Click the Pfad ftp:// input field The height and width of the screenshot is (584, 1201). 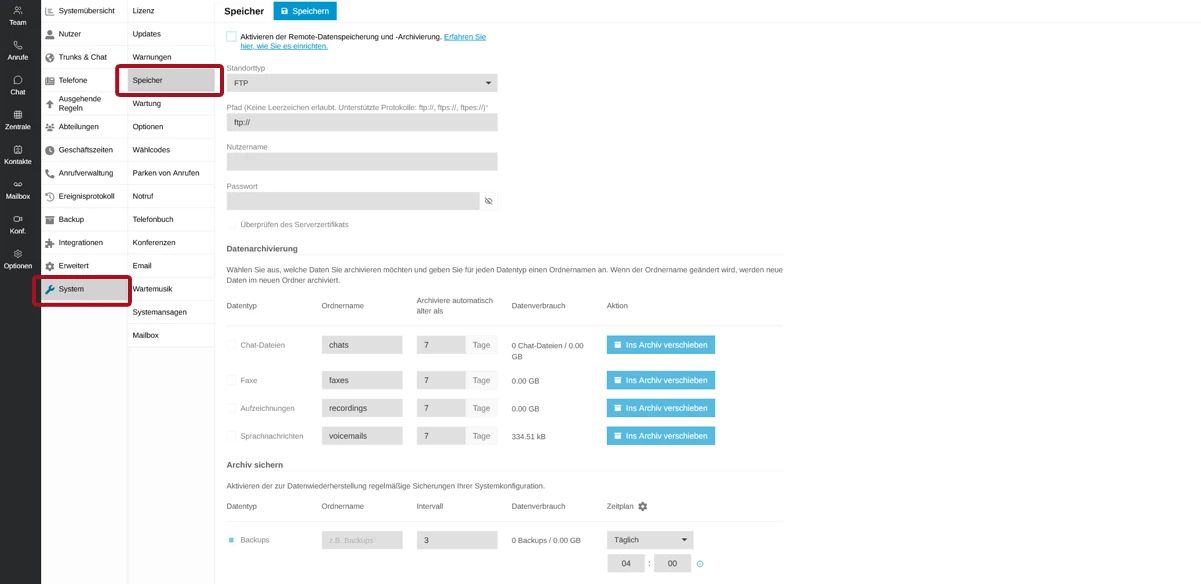coord(362,123)
